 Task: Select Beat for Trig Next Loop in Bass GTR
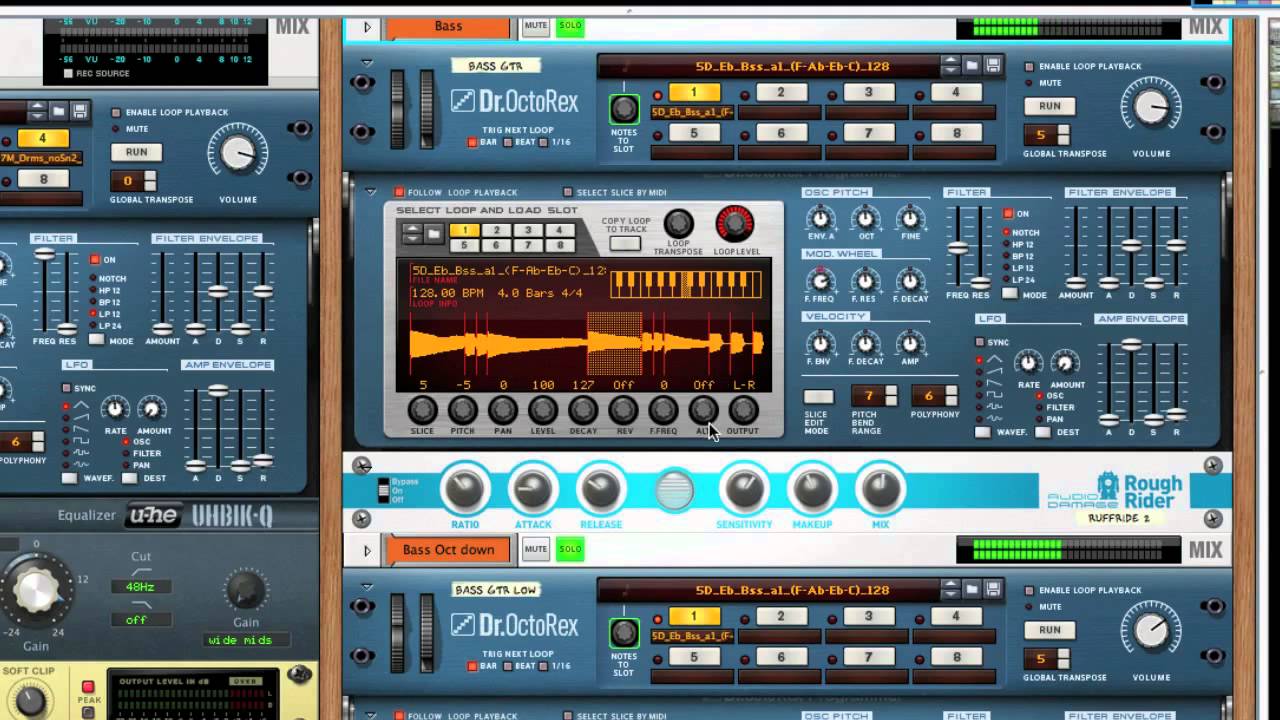click(508, 142)
